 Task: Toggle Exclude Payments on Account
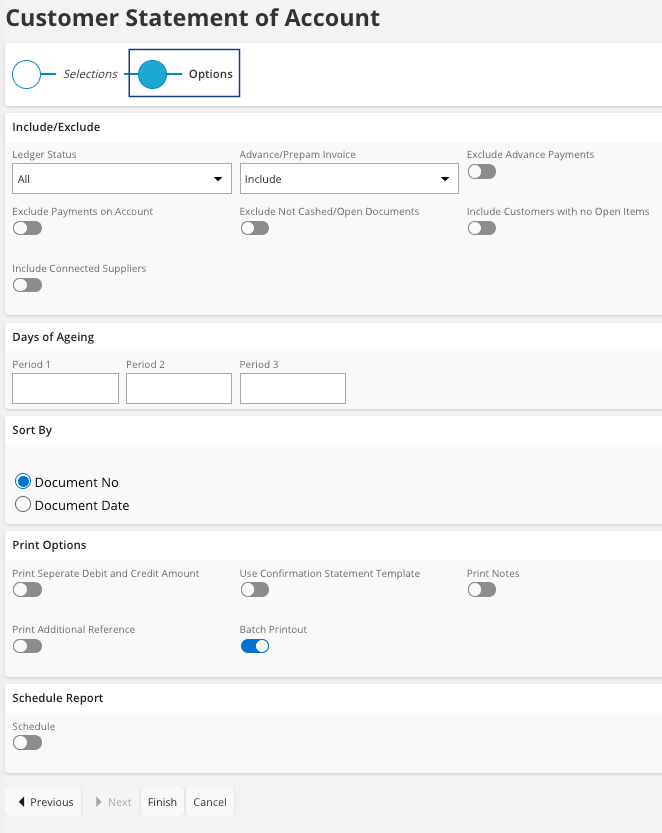click(x=27, y=228)
